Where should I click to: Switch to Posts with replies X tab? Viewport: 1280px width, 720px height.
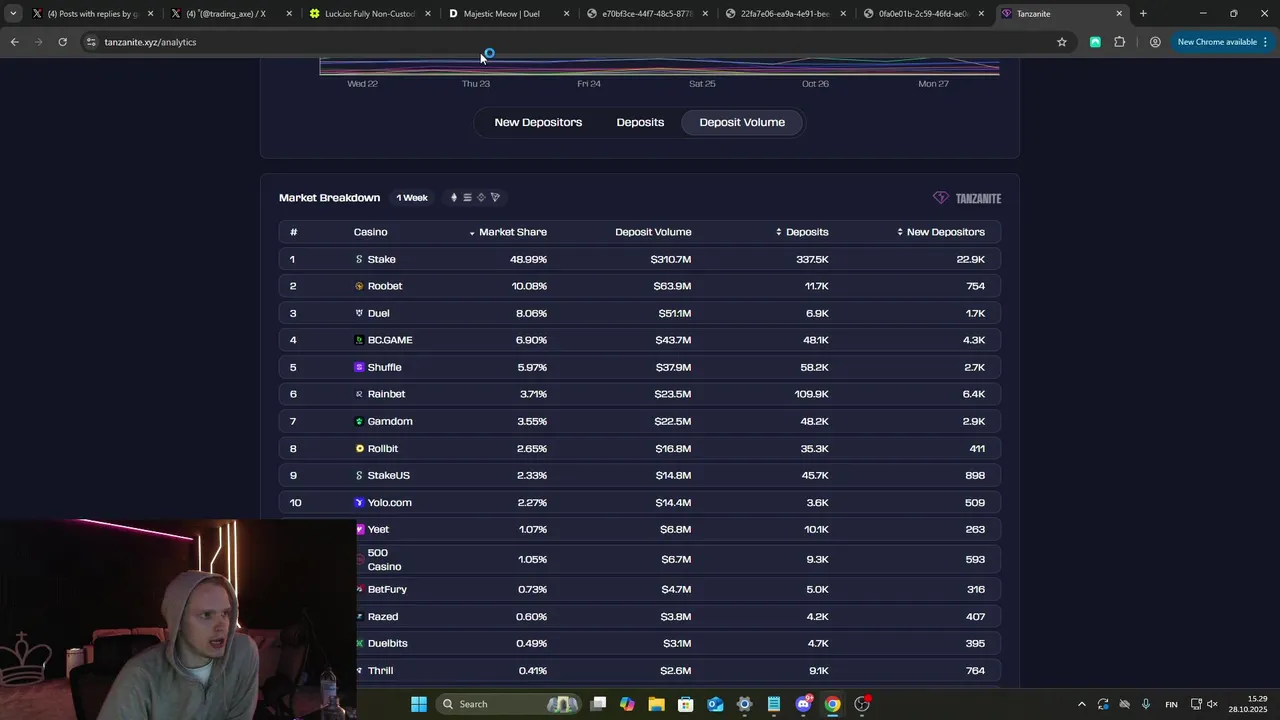[92, 14]
